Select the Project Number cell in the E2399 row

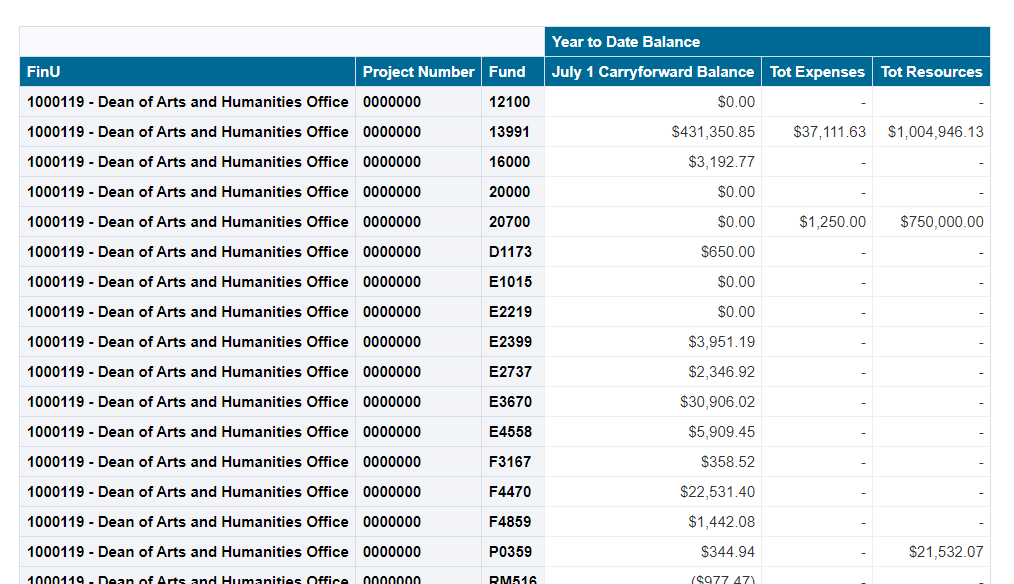point(392,342)
